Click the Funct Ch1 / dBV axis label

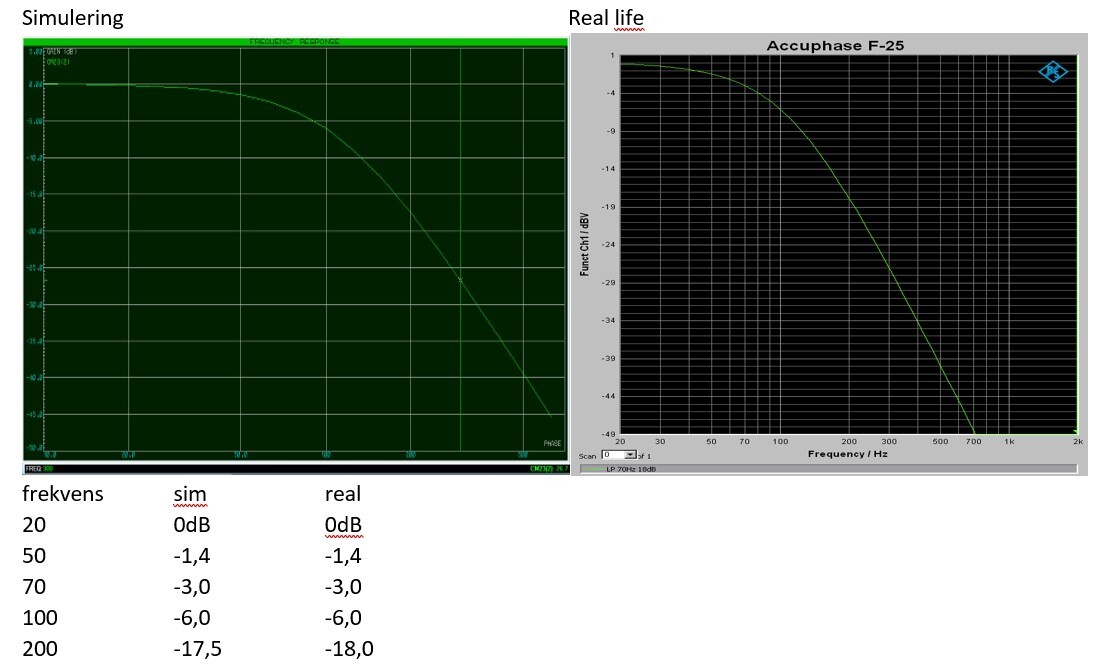584,244
